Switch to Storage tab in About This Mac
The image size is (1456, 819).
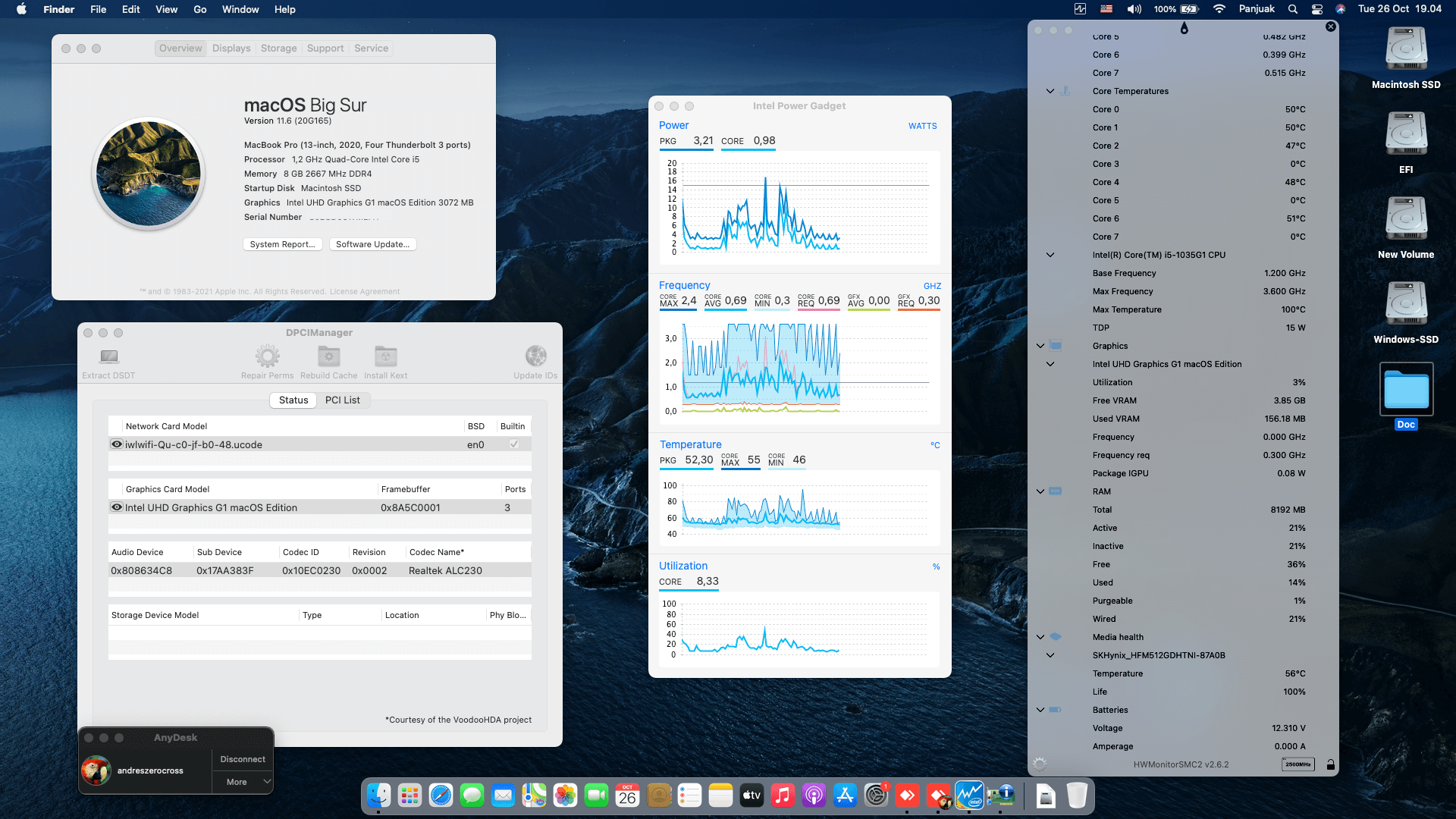click(x=278, y=48)
